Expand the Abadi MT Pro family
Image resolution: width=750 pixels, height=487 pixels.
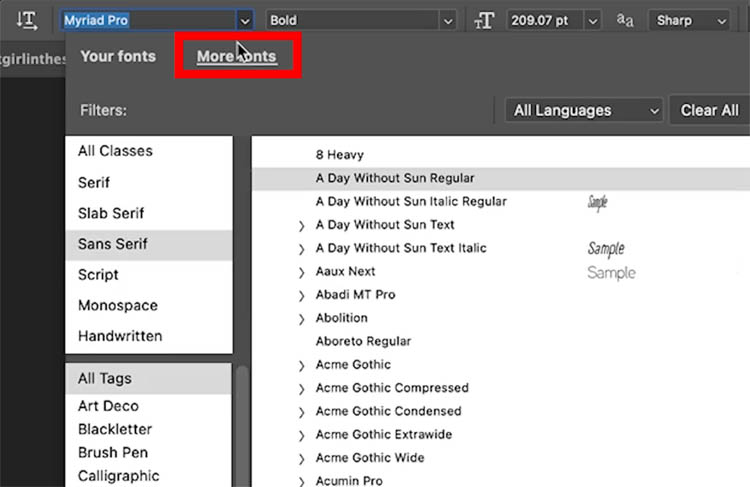click(x=301, y=296)
